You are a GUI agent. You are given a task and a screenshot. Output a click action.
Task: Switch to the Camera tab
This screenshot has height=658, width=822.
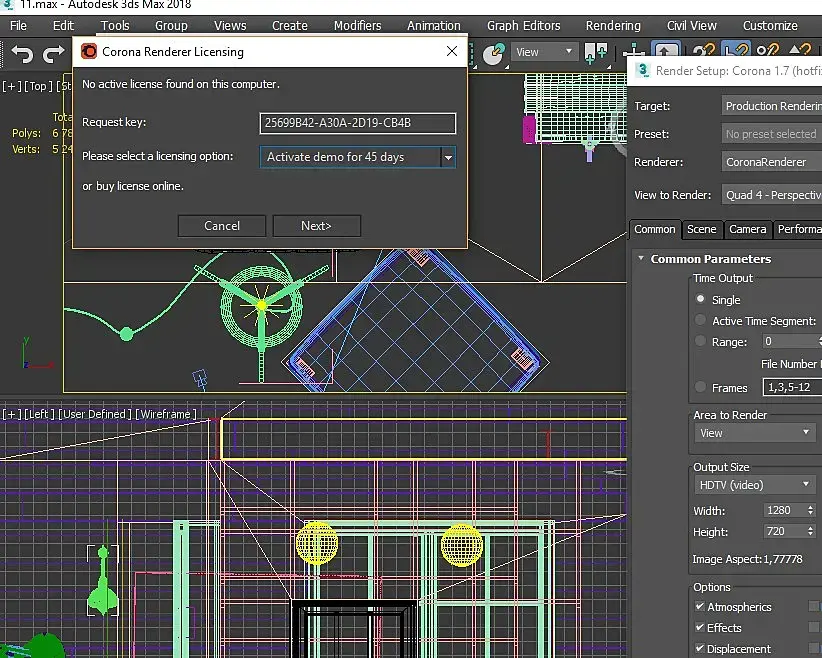coord(747,229)
